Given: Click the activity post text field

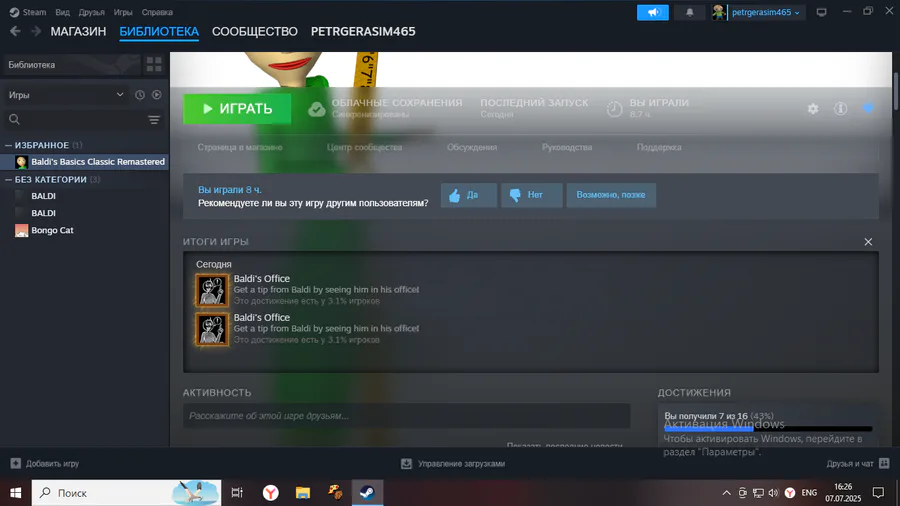Looking at the screenshot, I should click(x=406, y=416).
